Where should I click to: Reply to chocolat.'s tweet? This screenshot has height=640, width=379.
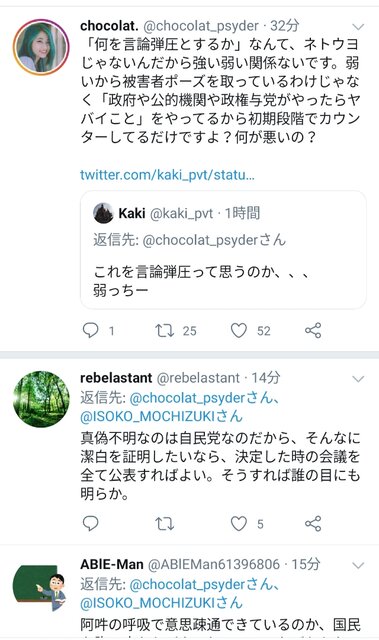coord(91,330)
